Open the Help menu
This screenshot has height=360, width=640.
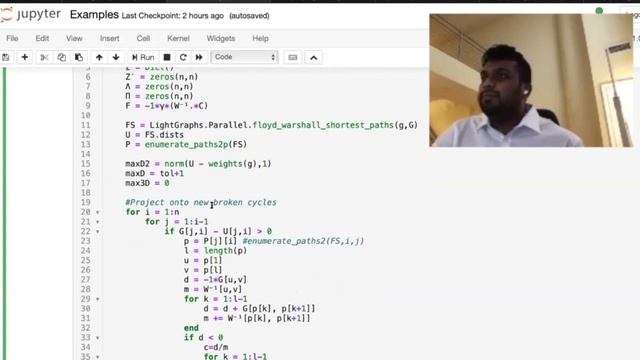click(x=260, y=38)
